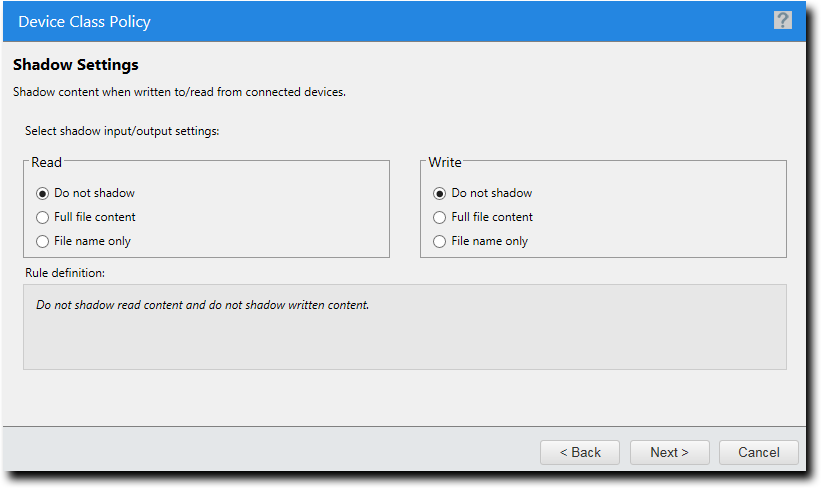Enable Write 'Full file content' shadowing
This screenshot has width=821, height=488.
(439, 217)
